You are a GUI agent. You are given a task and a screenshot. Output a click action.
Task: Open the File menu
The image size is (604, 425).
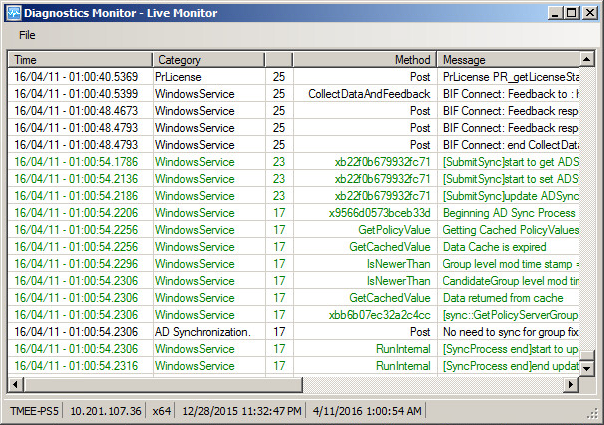pos(26,35)
